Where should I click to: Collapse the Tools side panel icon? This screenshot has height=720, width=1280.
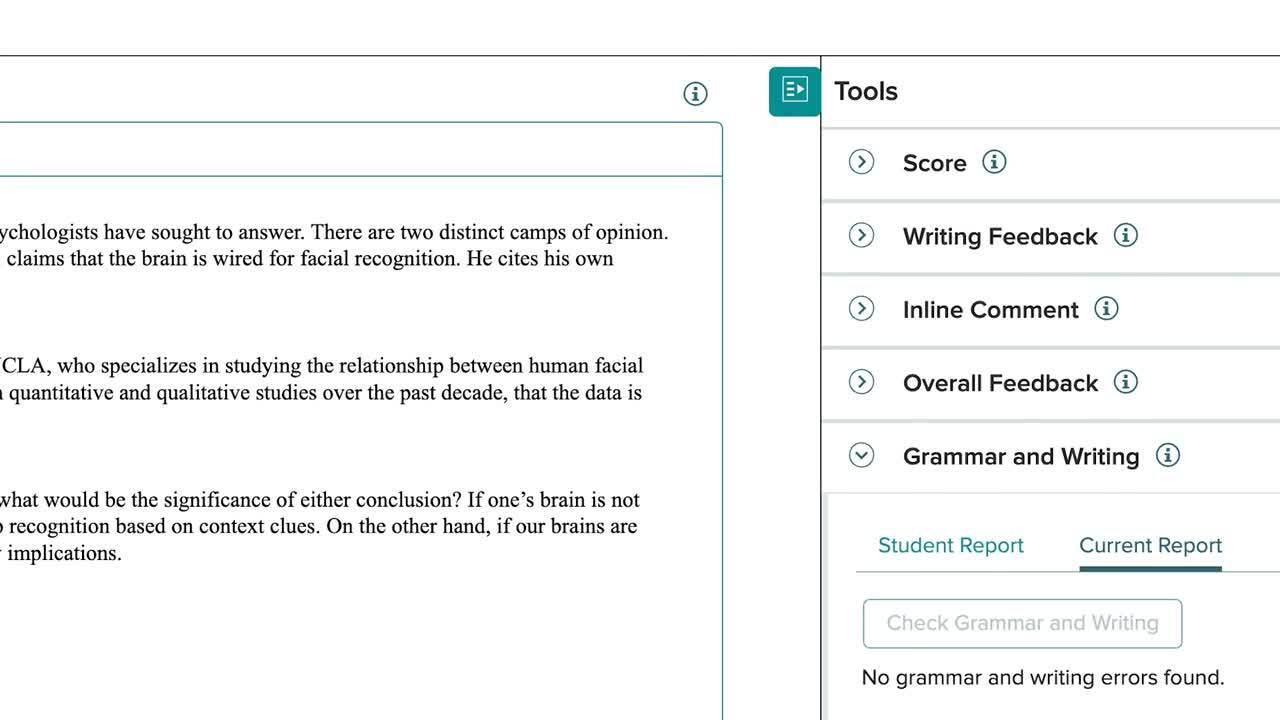[x=795, y=91]
